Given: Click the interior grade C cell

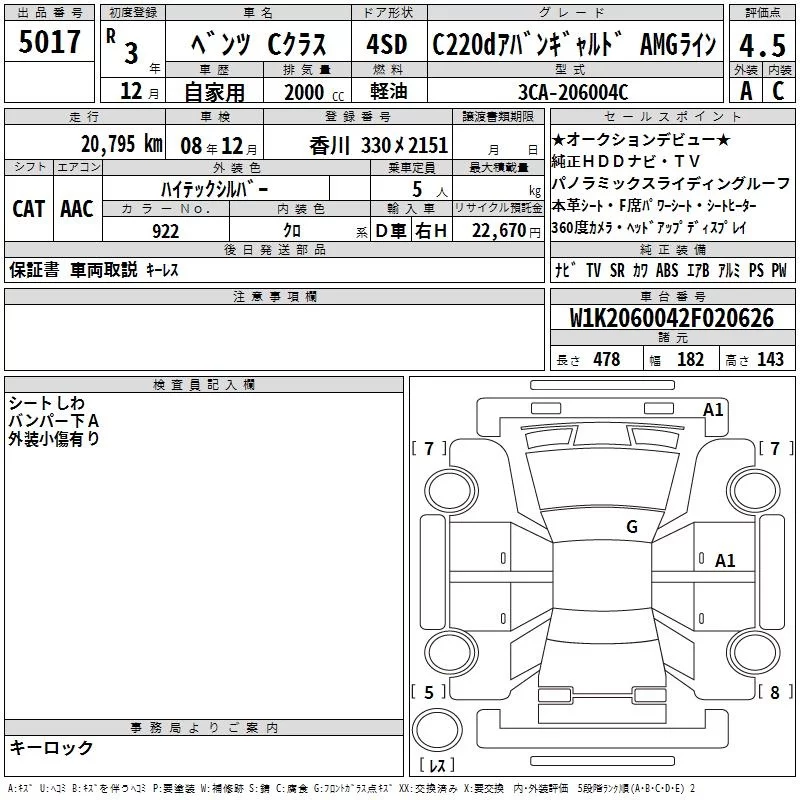Looking at the screenshot, I should pos(777,90).
